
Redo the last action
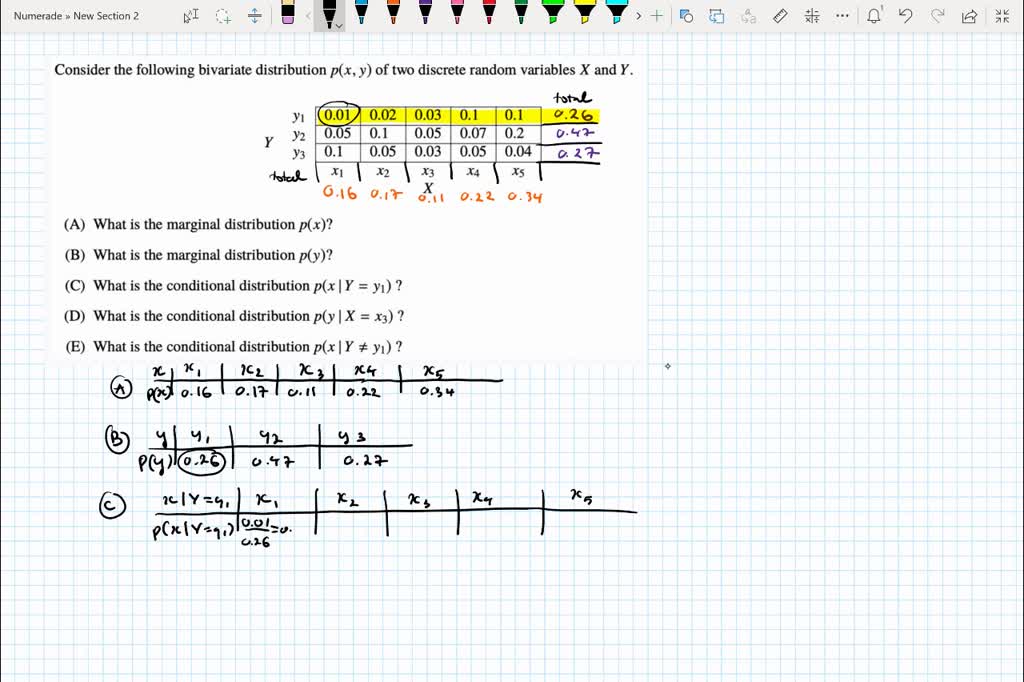(x=938, y=15)
